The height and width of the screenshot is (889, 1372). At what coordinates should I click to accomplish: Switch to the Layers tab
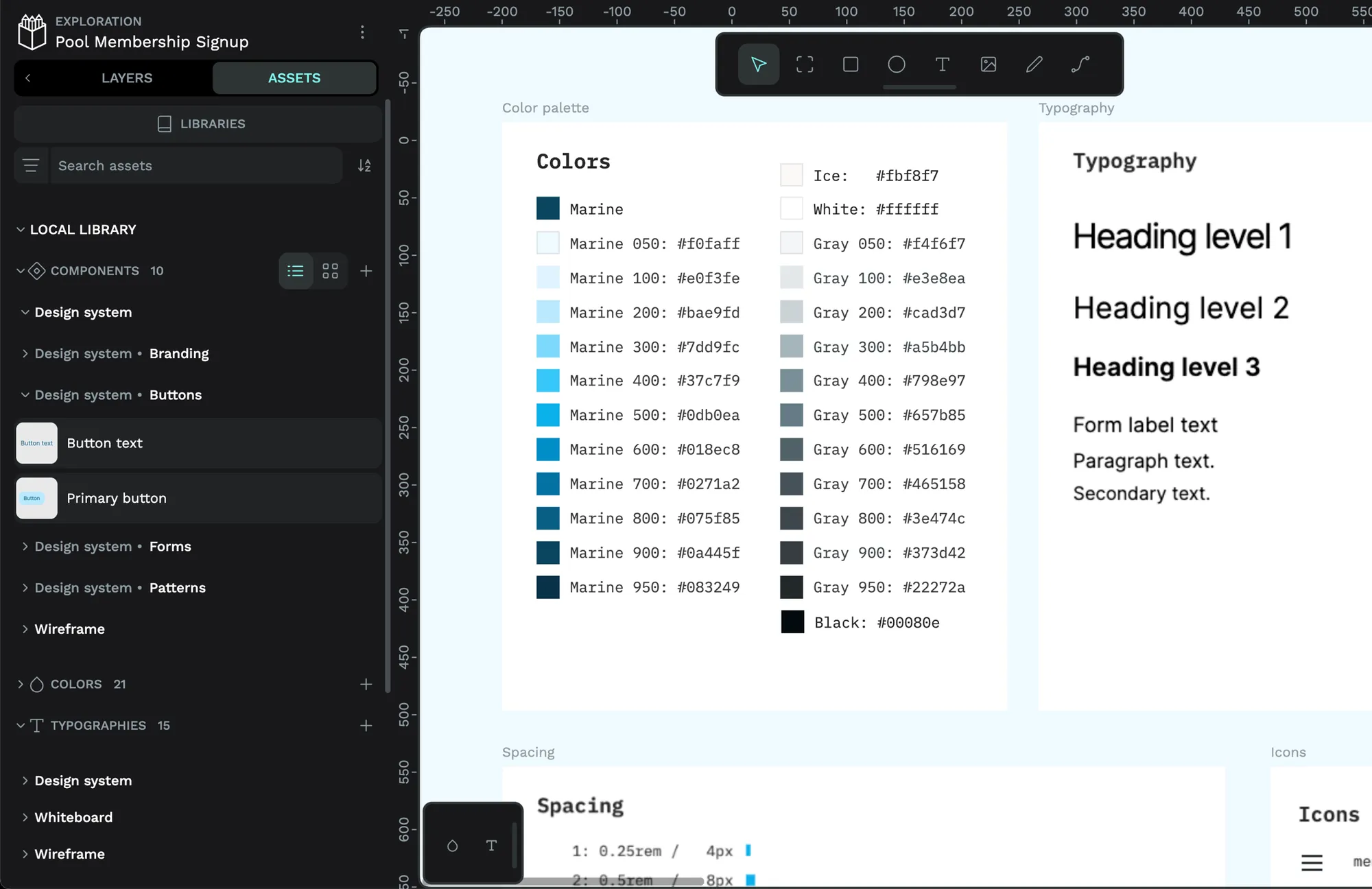click(127, 78)
